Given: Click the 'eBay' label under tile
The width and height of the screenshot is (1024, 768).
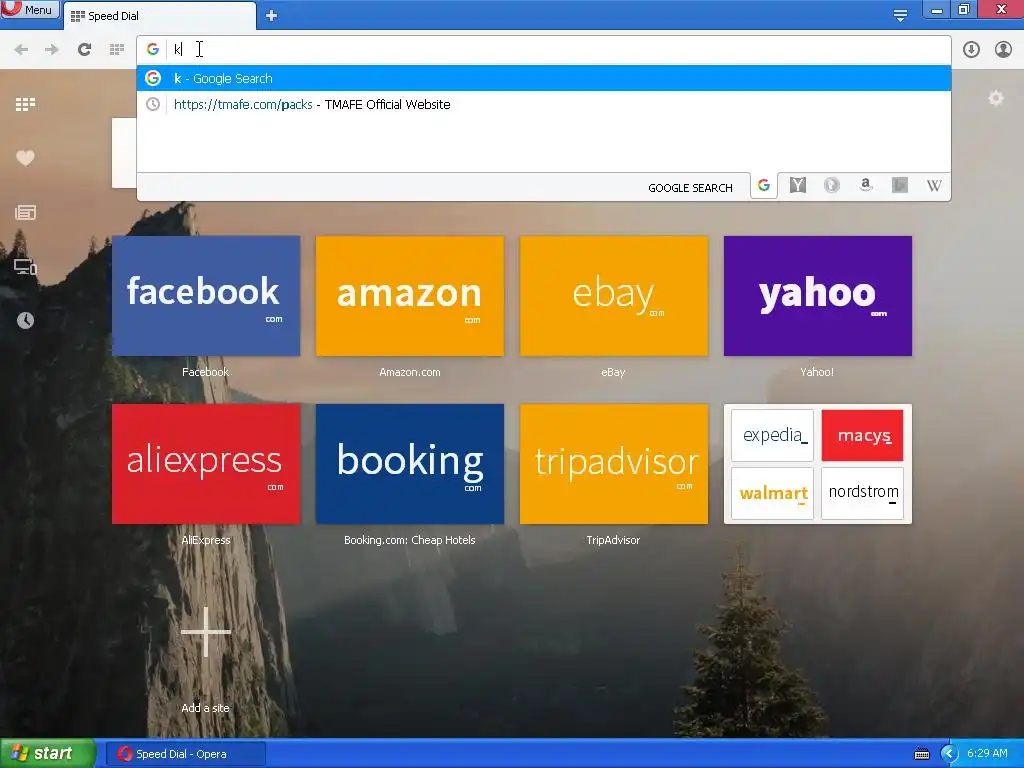Looking at the screenshot, I should click(613, 372).
